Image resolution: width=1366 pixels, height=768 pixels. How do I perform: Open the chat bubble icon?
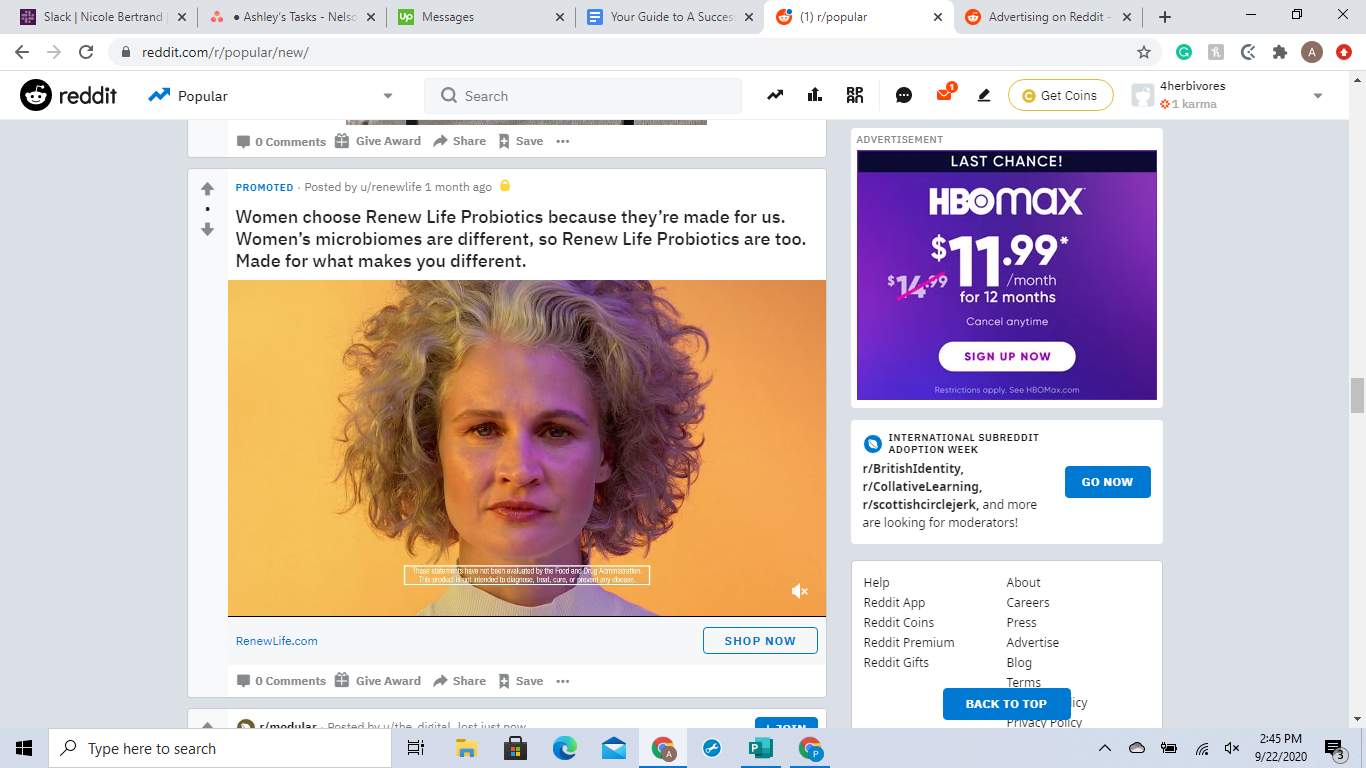pos(904,95)
